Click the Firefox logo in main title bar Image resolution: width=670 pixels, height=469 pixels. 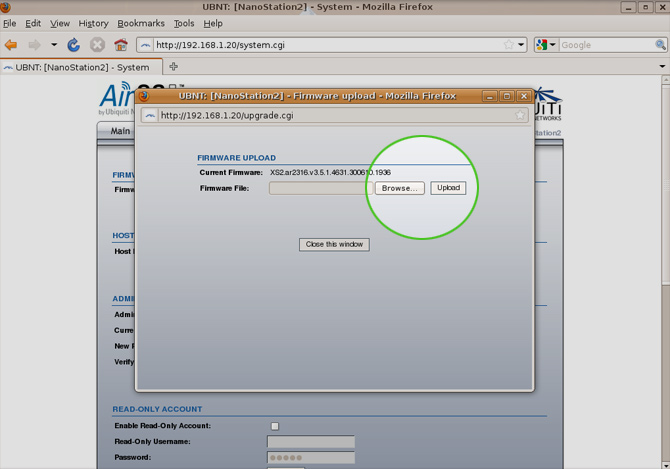point(5,6)
